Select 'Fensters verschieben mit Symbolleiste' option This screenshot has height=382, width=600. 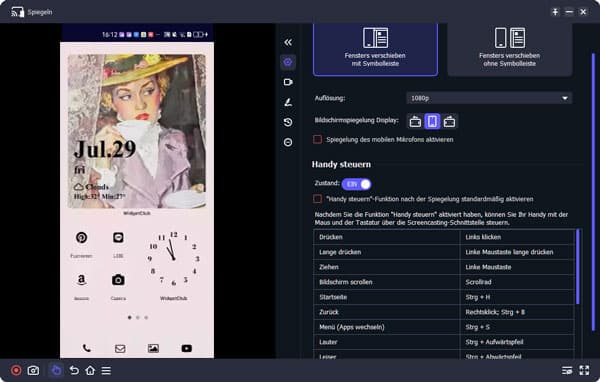click(x=375, y=49)
